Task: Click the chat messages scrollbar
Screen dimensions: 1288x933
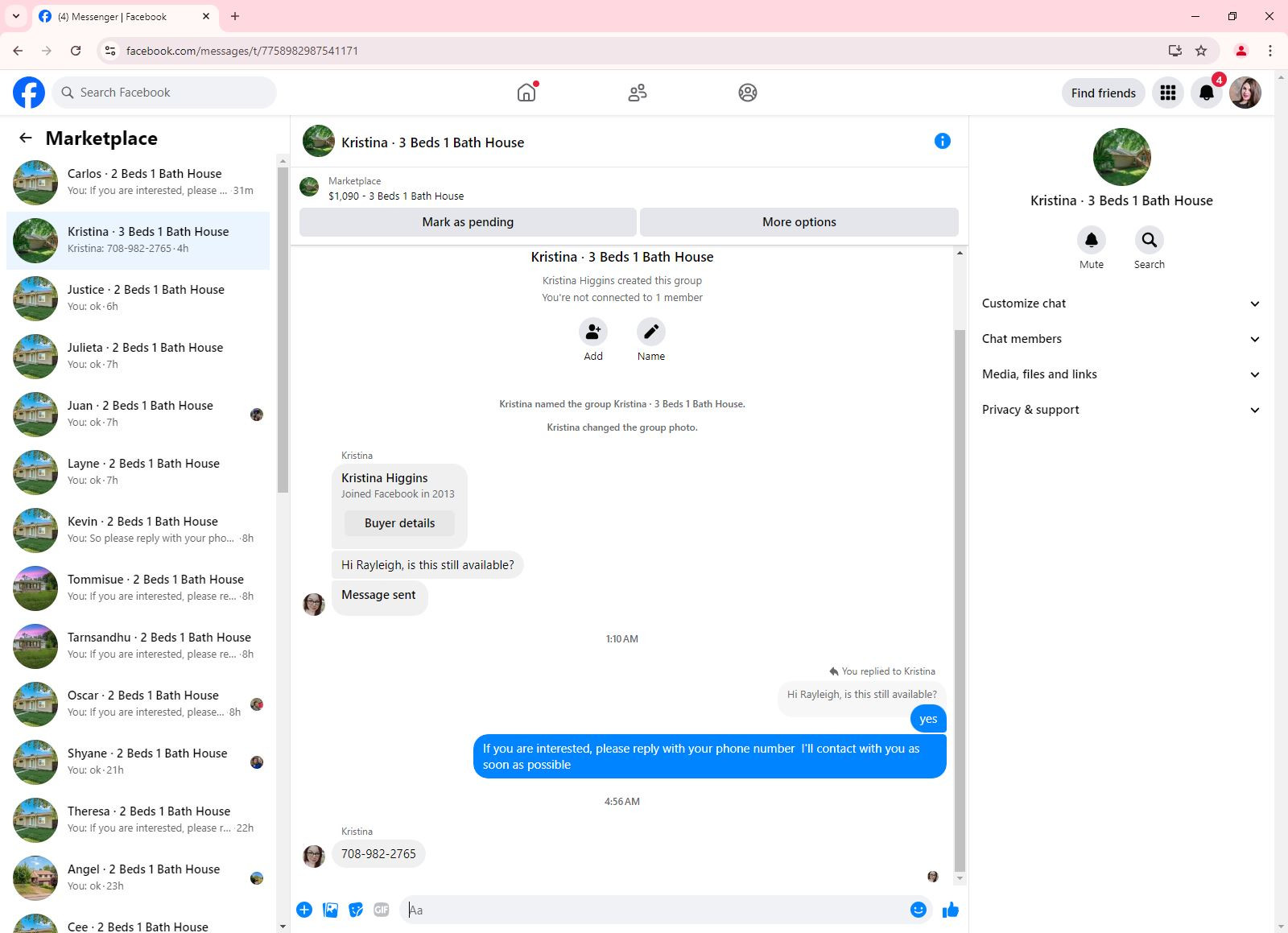Action: point(959,601)
